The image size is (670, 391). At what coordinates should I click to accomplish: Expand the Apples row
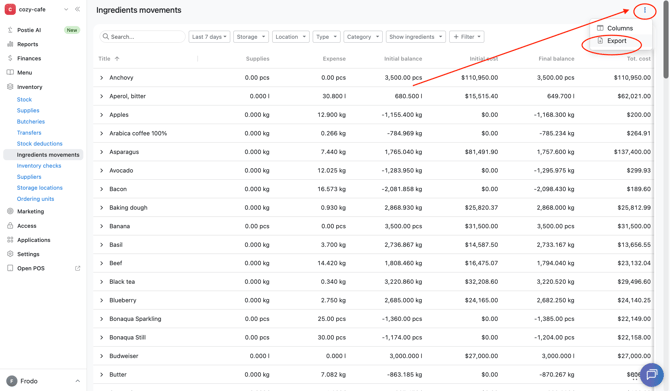101,115
